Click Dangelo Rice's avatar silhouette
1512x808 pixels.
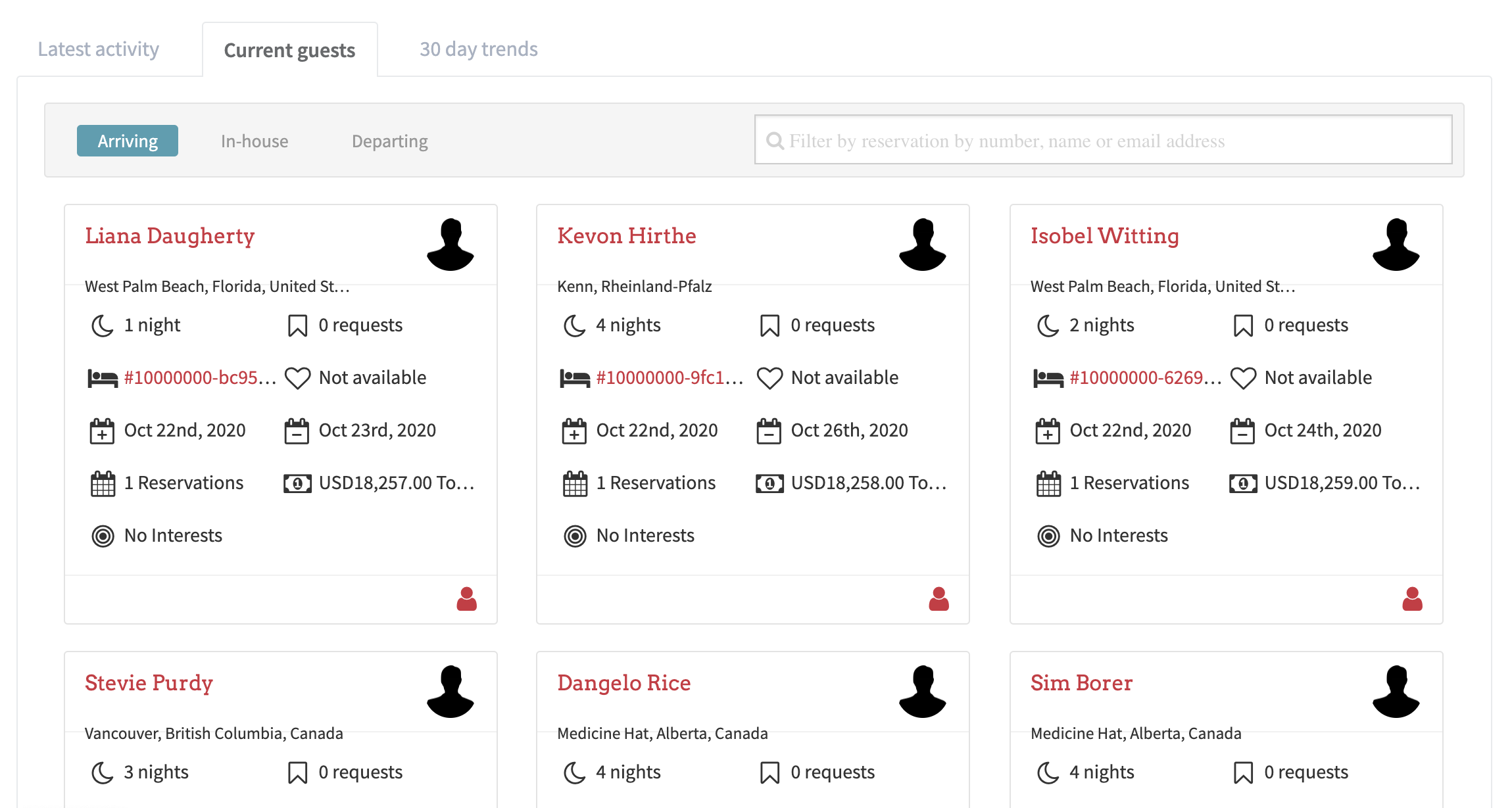(923, 692)
